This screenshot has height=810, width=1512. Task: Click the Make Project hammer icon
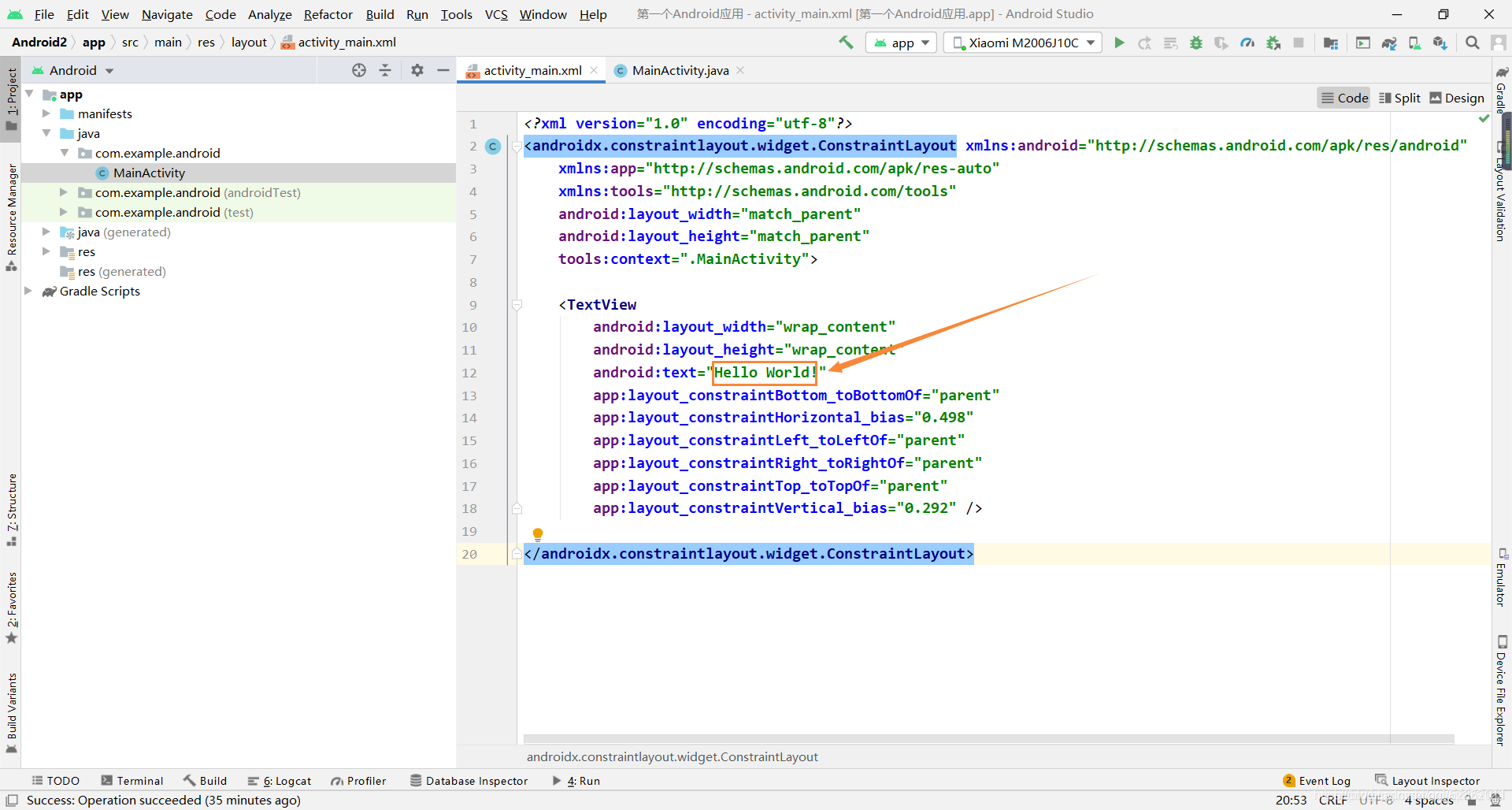(x=847, y=43)
